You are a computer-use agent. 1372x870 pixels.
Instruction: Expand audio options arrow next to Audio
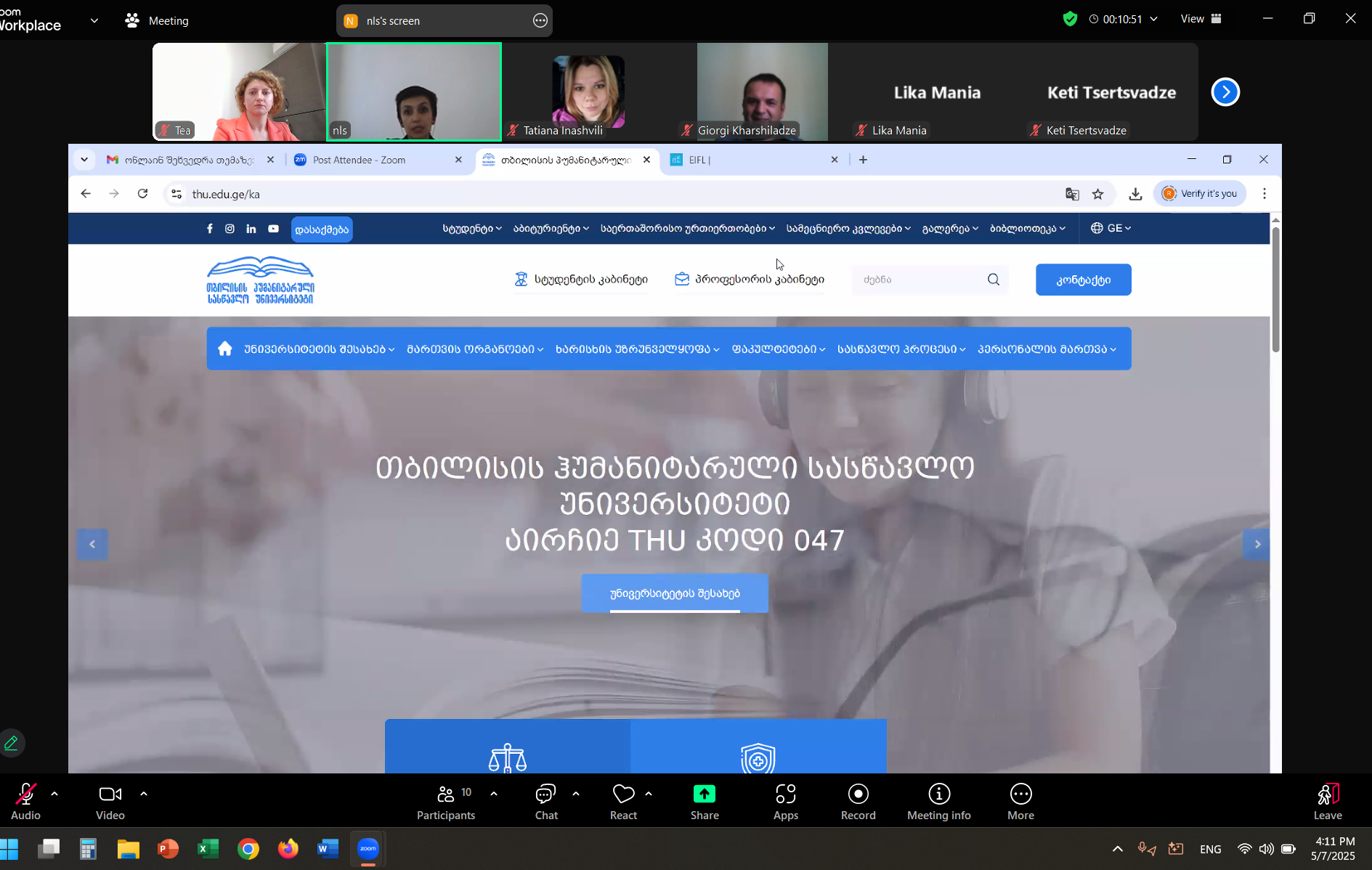coord(54,794)
